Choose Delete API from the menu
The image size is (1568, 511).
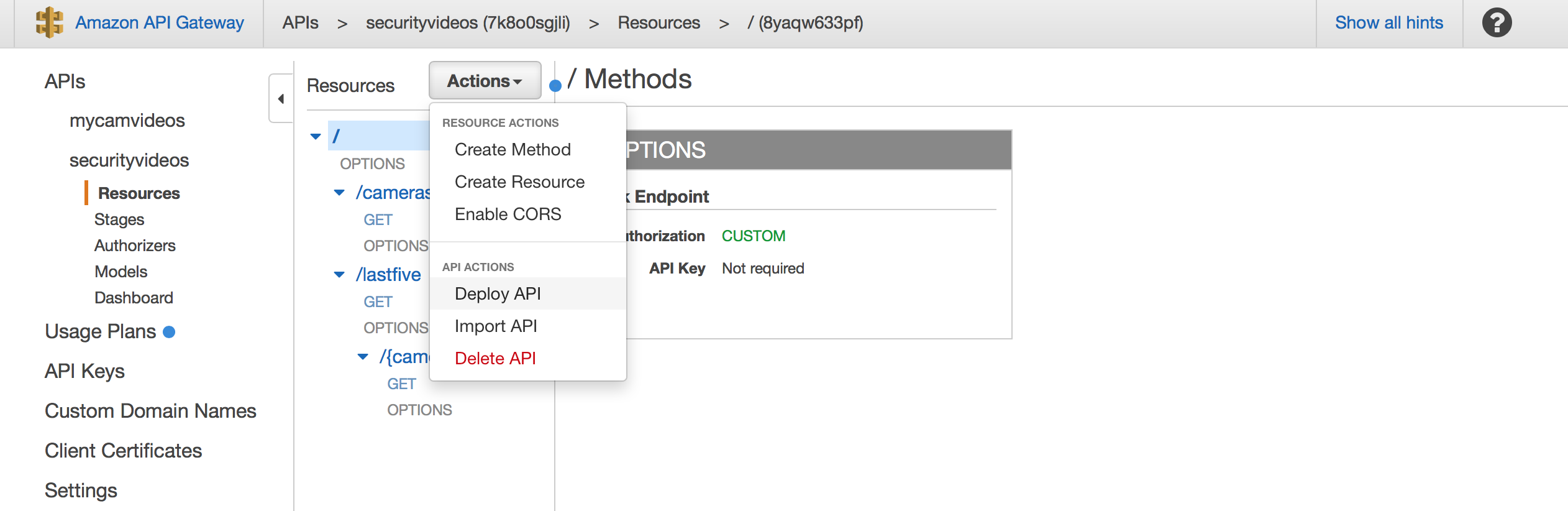[527, 358]
